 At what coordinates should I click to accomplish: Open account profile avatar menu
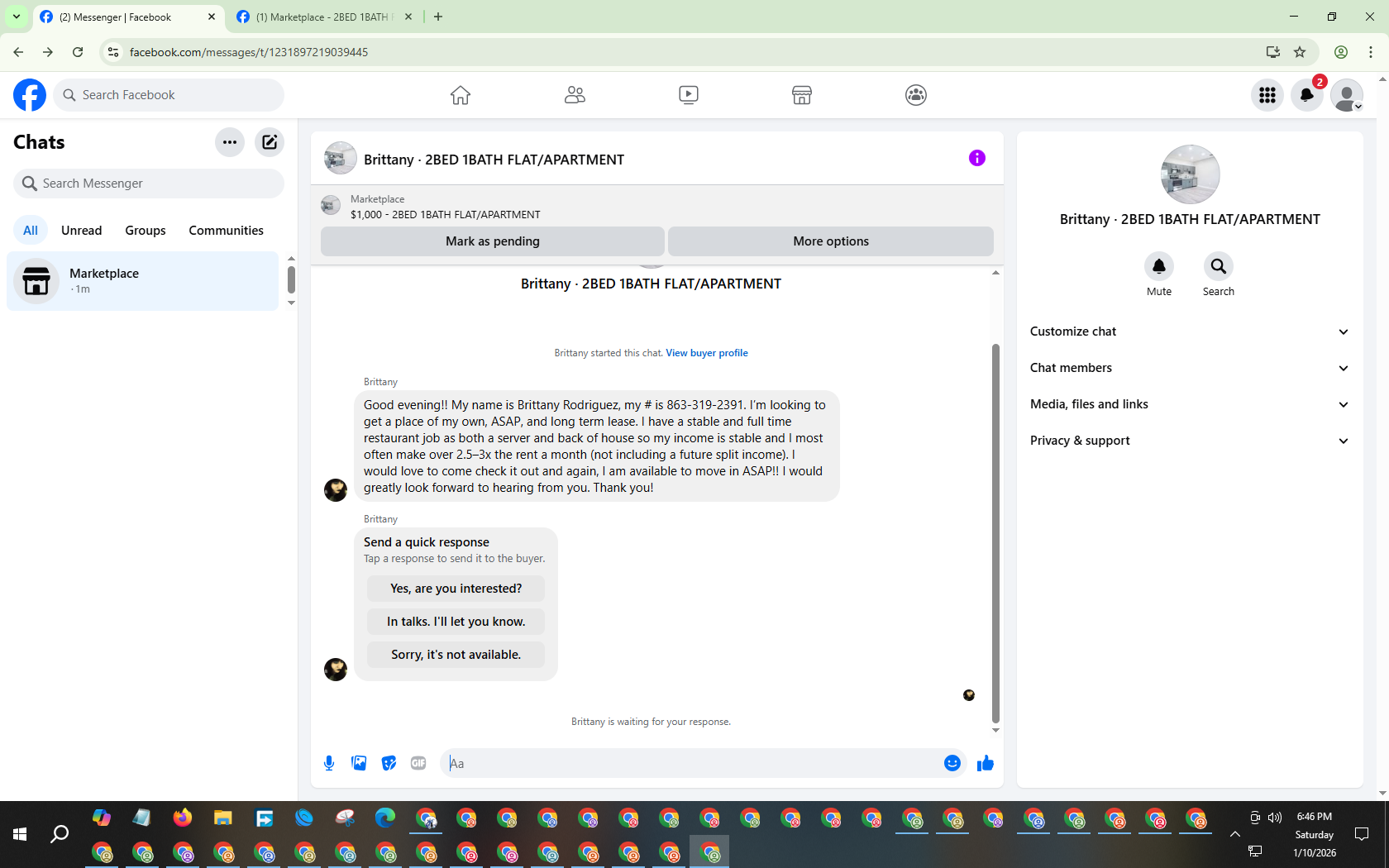1347,95
